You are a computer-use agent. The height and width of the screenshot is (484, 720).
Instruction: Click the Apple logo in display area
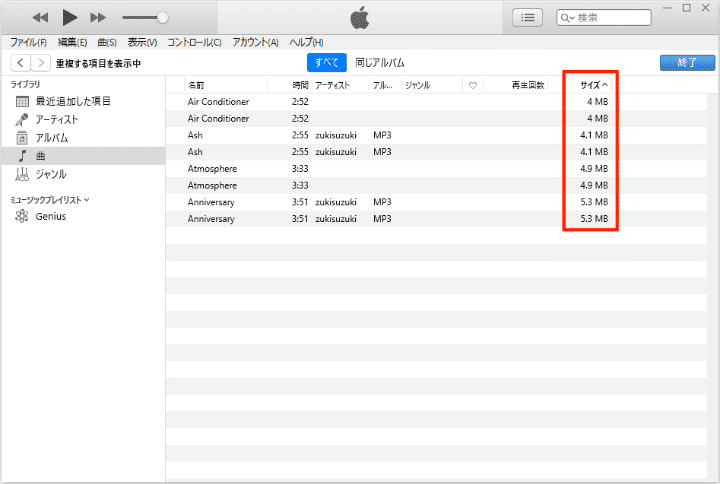(360, 17)
